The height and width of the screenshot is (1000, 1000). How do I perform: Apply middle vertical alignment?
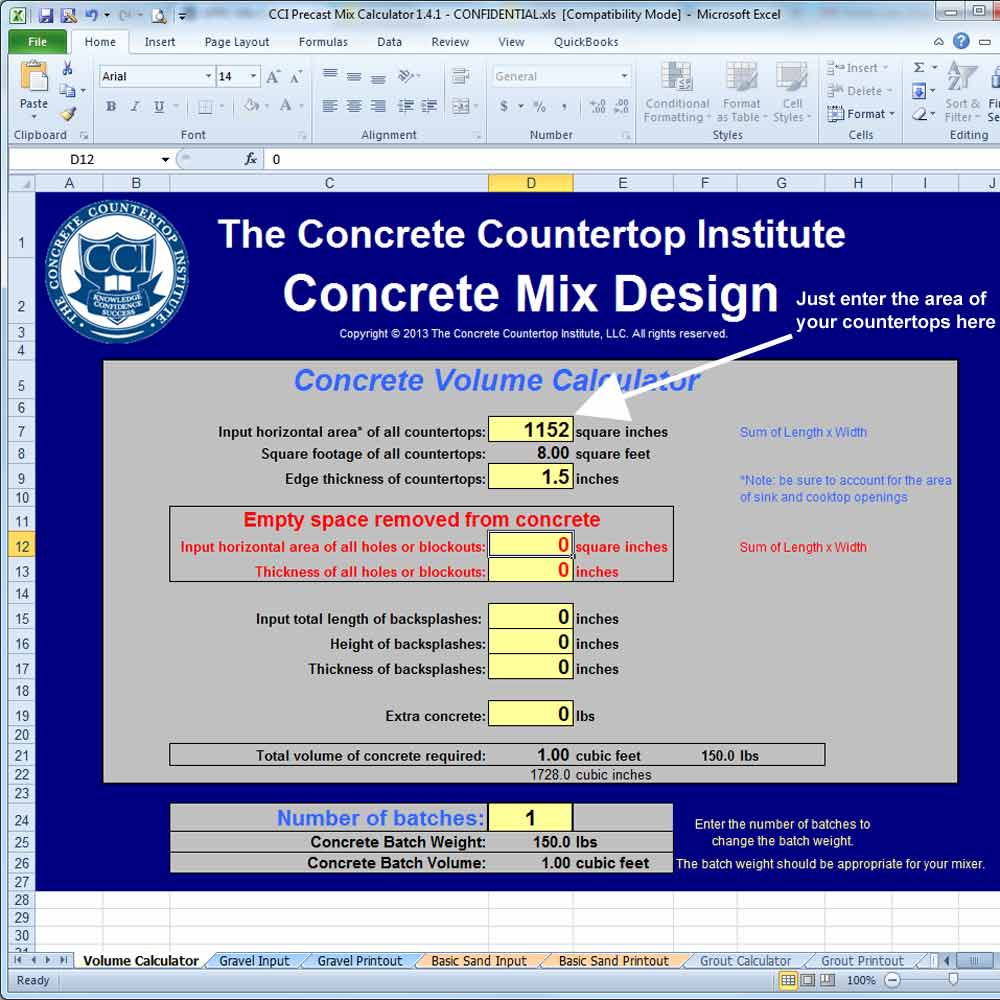(x=354, y=77)
